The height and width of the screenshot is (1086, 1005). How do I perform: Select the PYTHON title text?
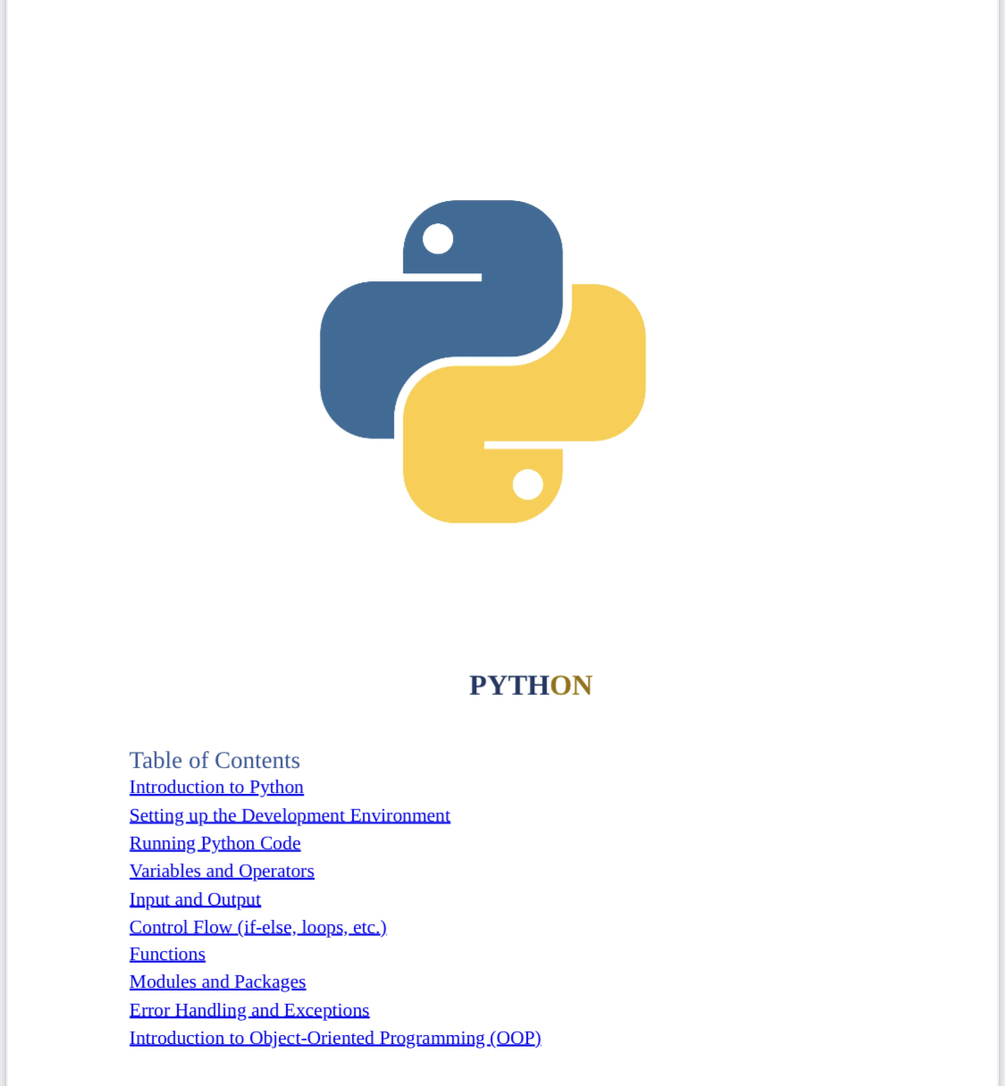(x=531, y=686)
